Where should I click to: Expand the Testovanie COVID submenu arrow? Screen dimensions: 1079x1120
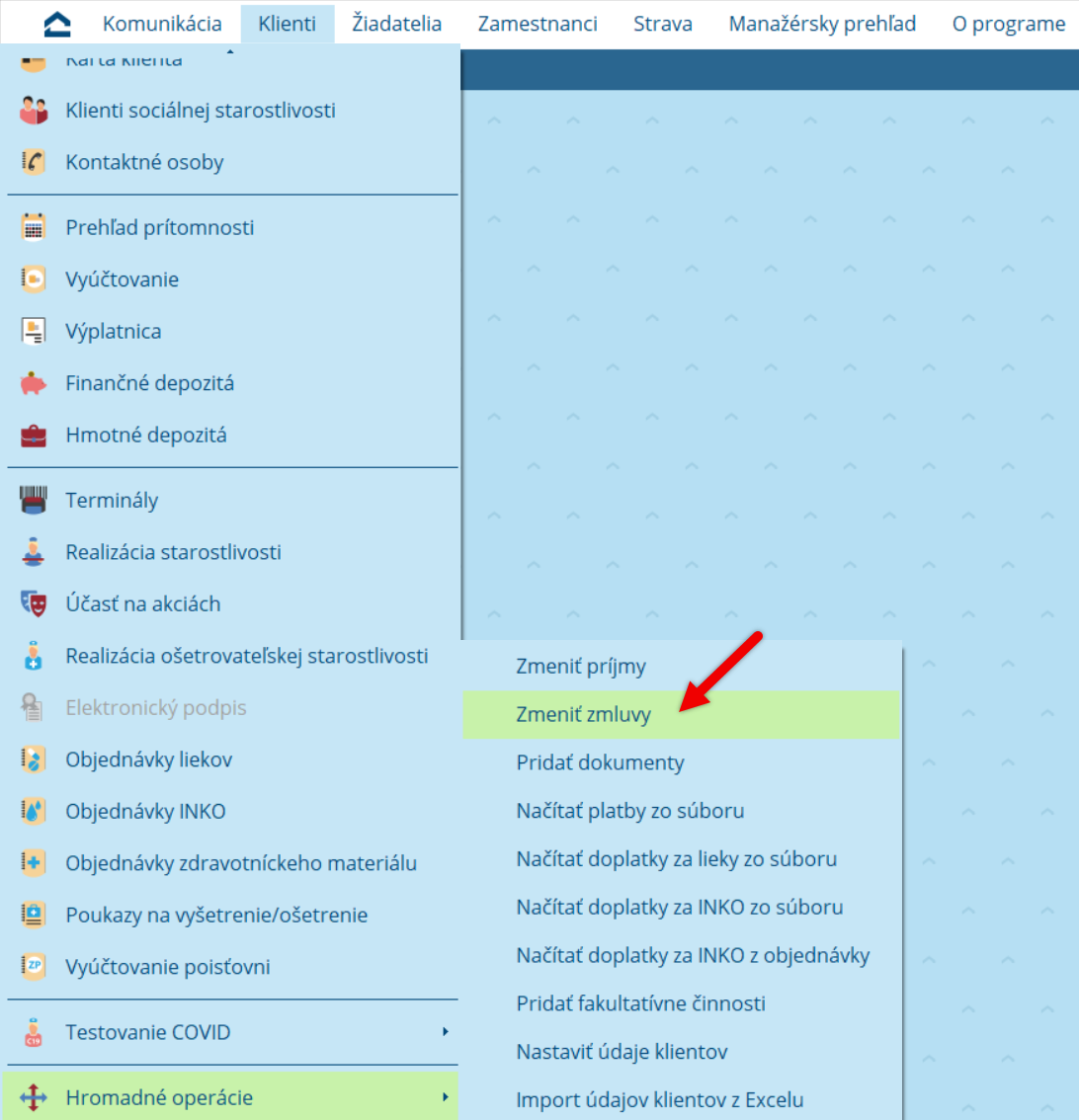(x=446, y=1032)
